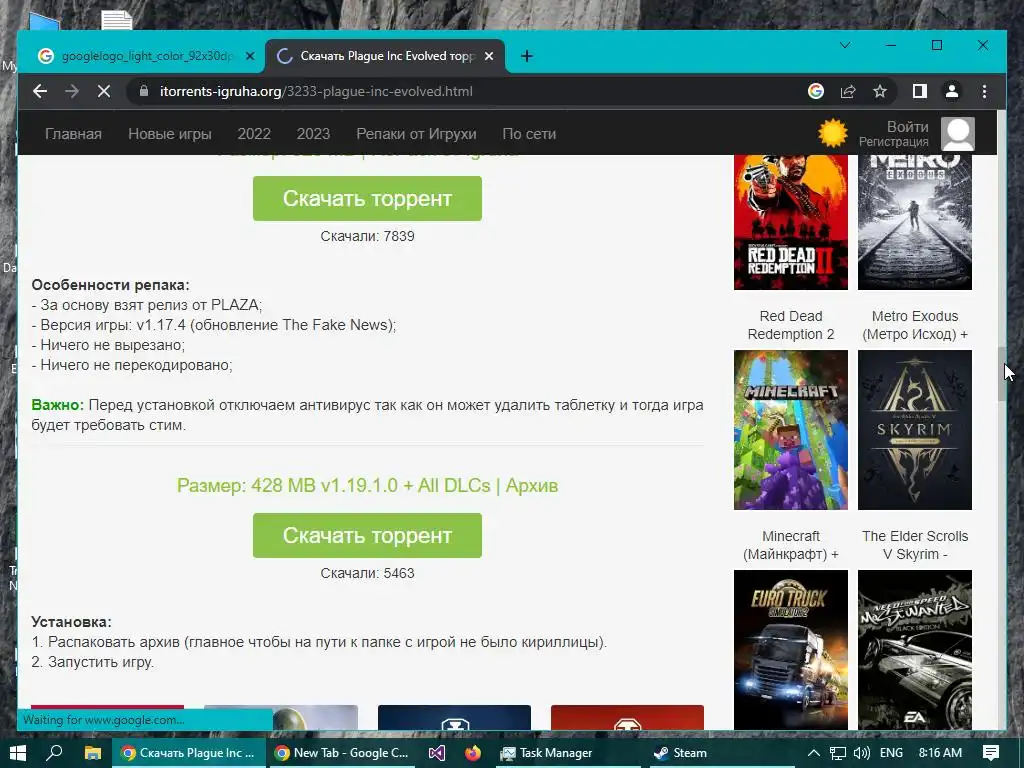Screen dimensions: 1024x768
Task: Open taskbar search magnifier
Action: [x=54, y=753]
